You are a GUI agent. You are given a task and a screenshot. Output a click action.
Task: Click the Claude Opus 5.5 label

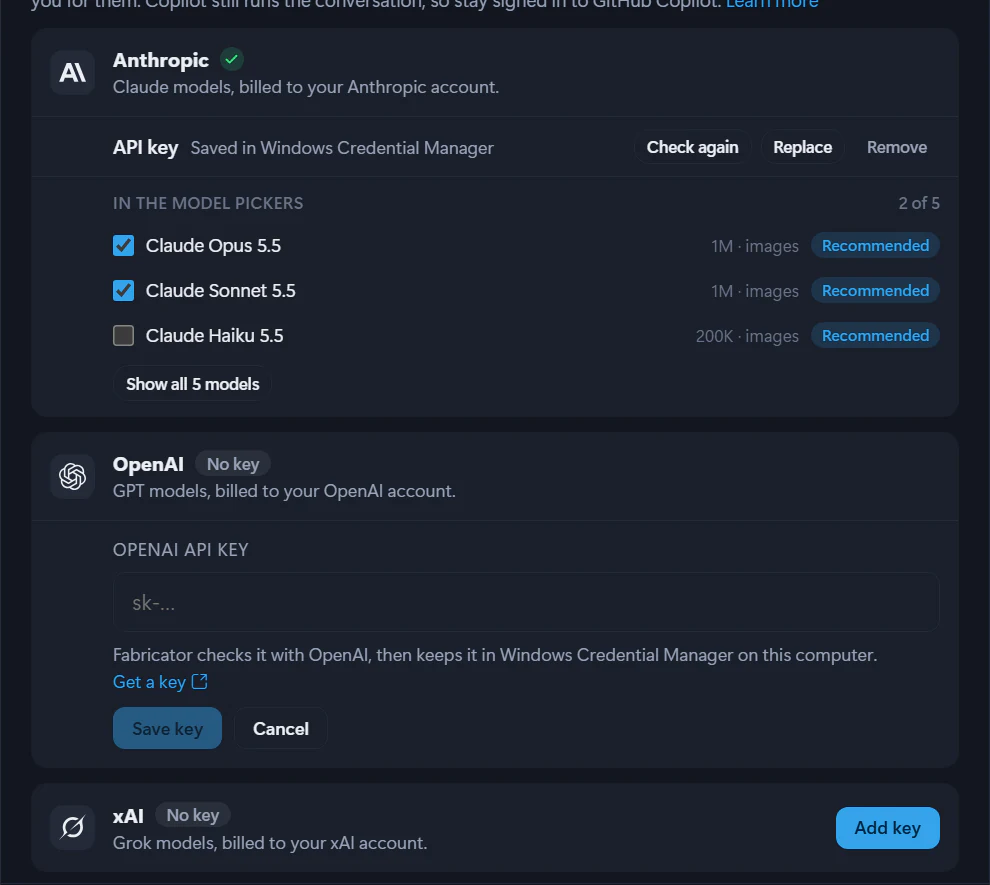213,246
